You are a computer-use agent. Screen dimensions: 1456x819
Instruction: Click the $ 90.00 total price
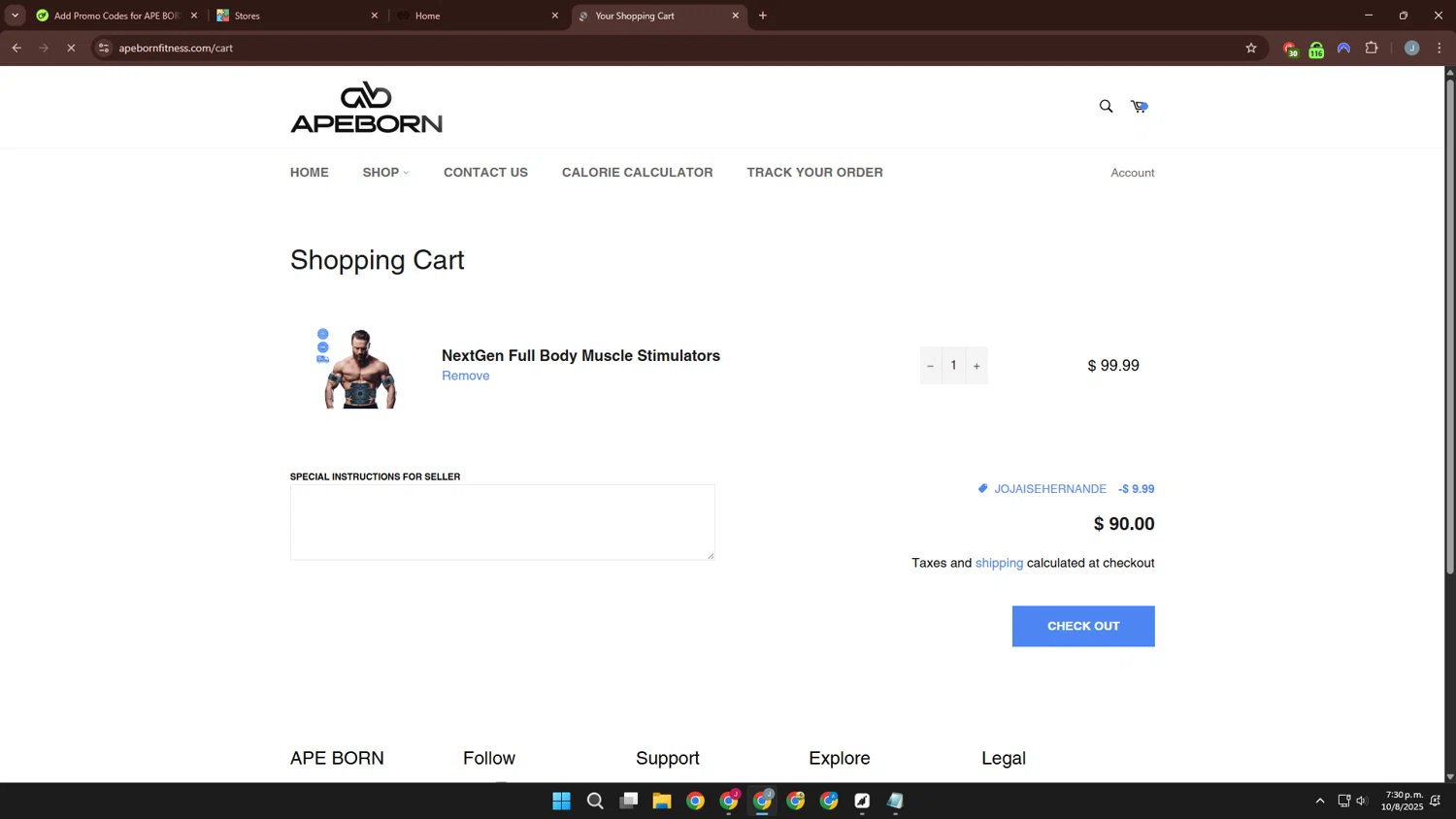[x=1124, y=524]
